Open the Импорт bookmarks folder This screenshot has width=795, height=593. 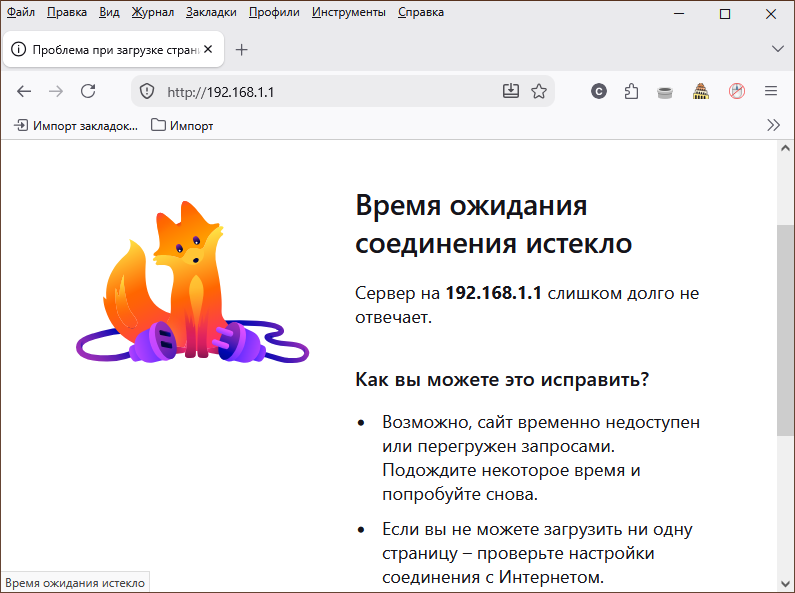click(x=182, y=125)
